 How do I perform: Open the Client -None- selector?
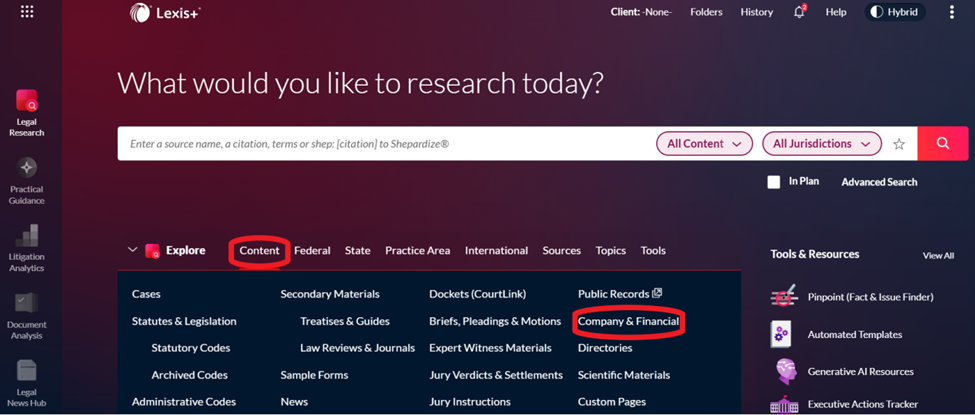pyautogui.click(x=641, y=12)
